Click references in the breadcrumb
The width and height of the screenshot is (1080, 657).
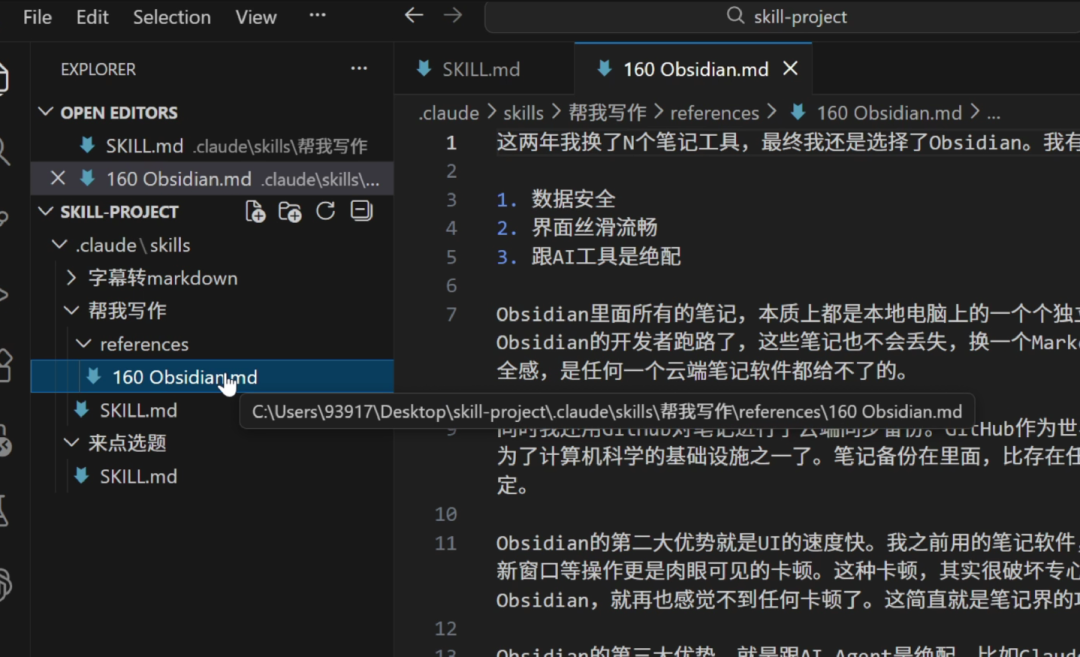click(x=714, y=113)
